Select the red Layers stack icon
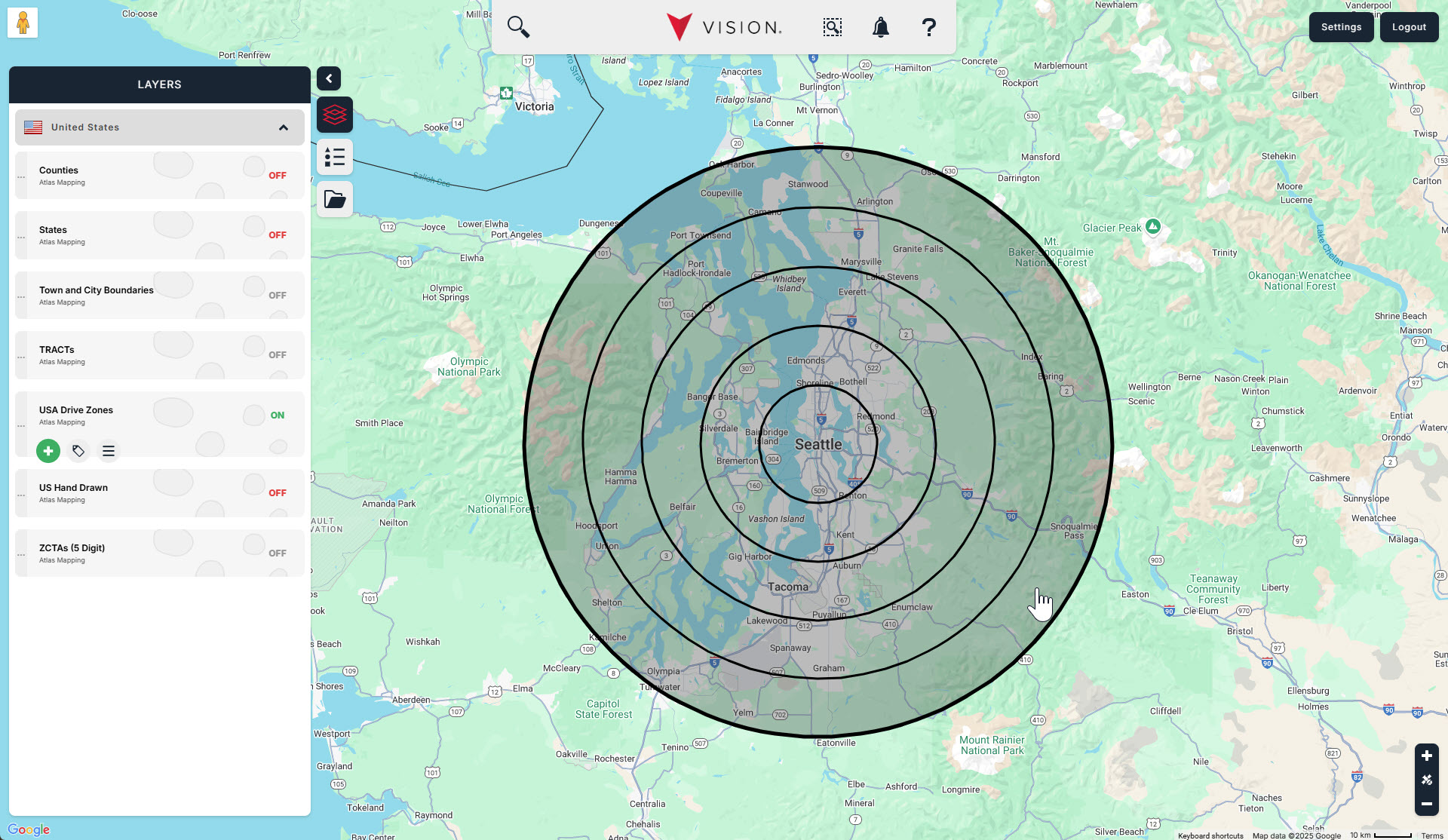Screen dimensions: 1448x840 [x=335, y=115]
